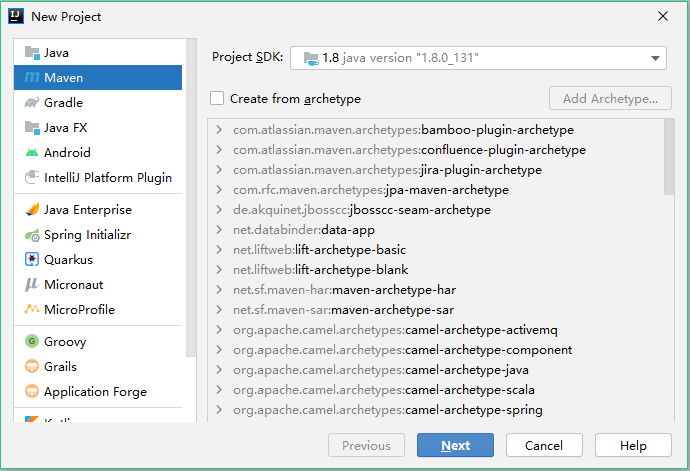Choose the Grails icon
Screen dimensions: 690x471
click(x=32, y=367)
